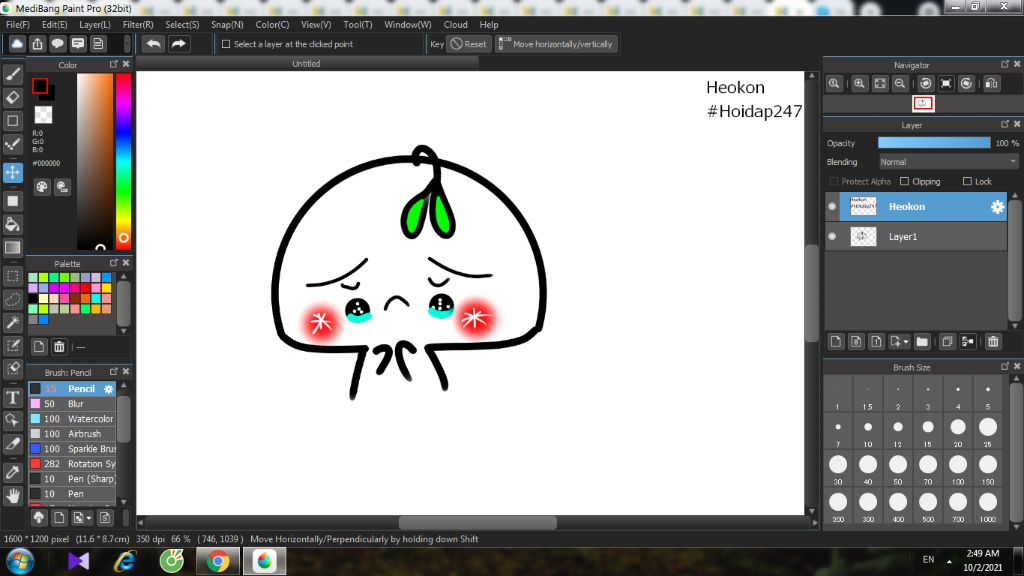Open Pencil brush settings gear

click(x=108, y=389)
